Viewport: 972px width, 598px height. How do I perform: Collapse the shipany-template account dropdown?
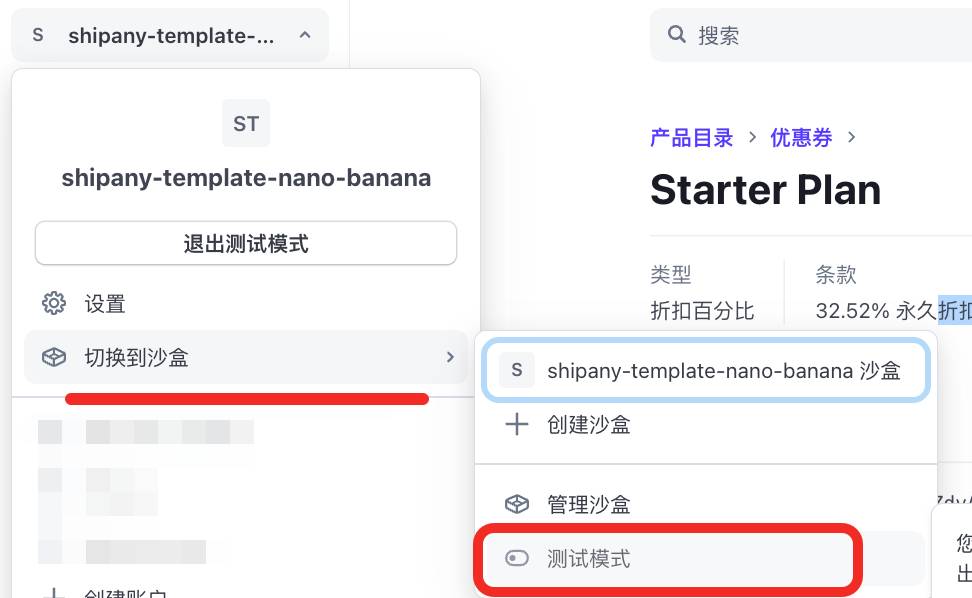click(305, 36)
